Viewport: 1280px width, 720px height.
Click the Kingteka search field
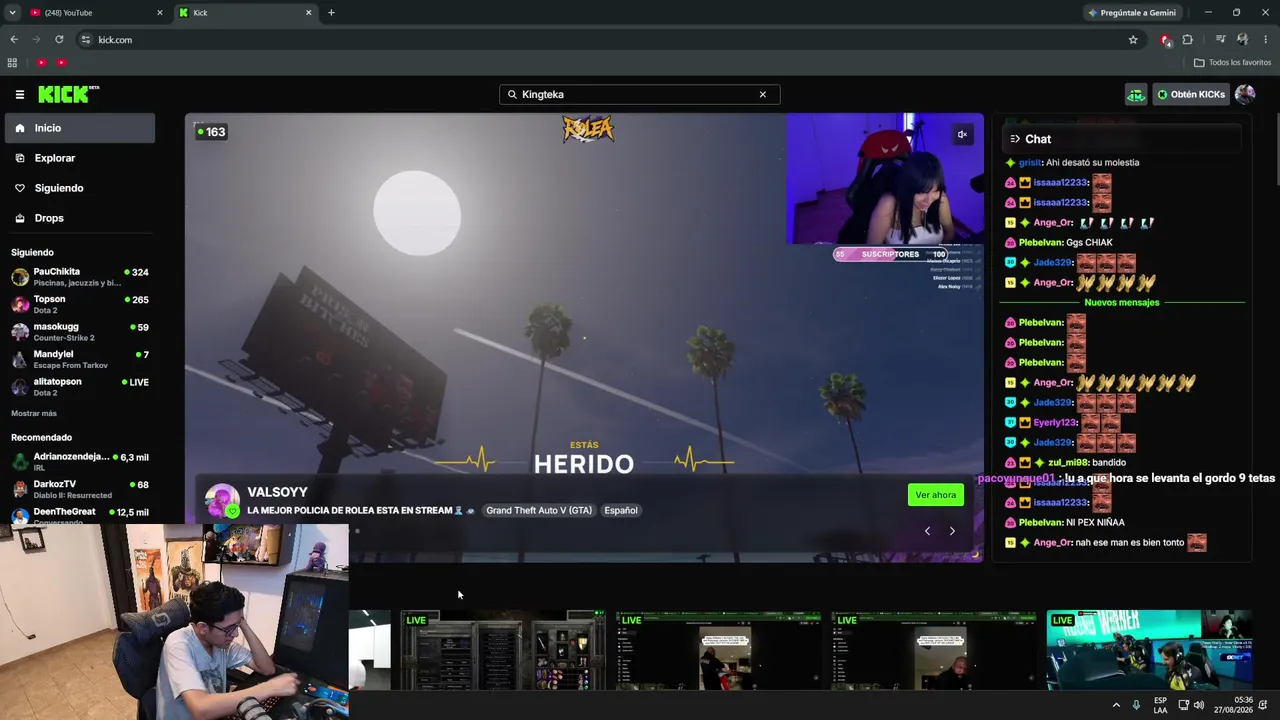(639, 94)
